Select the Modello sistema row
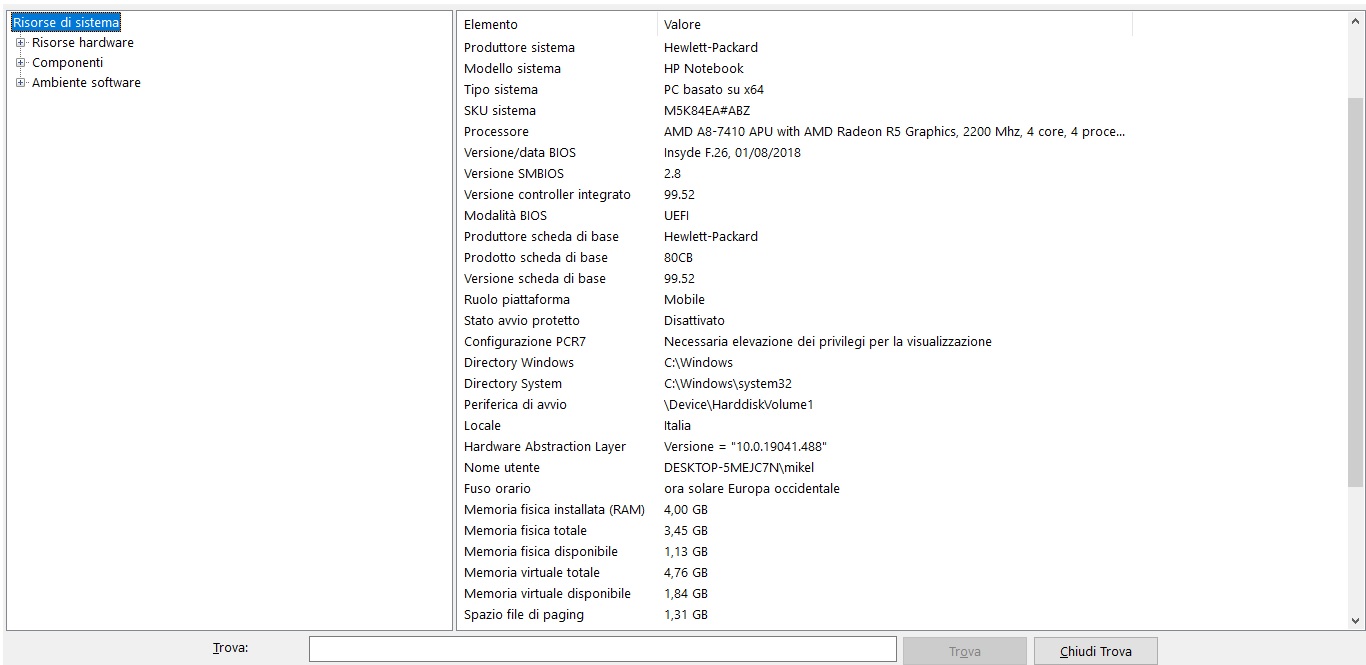The height and width of the screenshot is (665, 1366). (795, 68)
